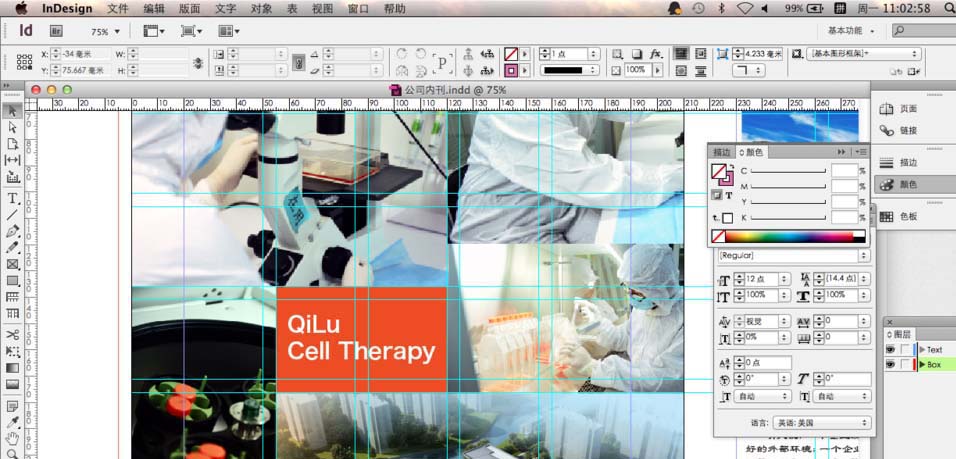Image resolution: width=956 pixels, height=459 pixels.
Task: Select the Eyedropper tool
Action: [12, 422]
